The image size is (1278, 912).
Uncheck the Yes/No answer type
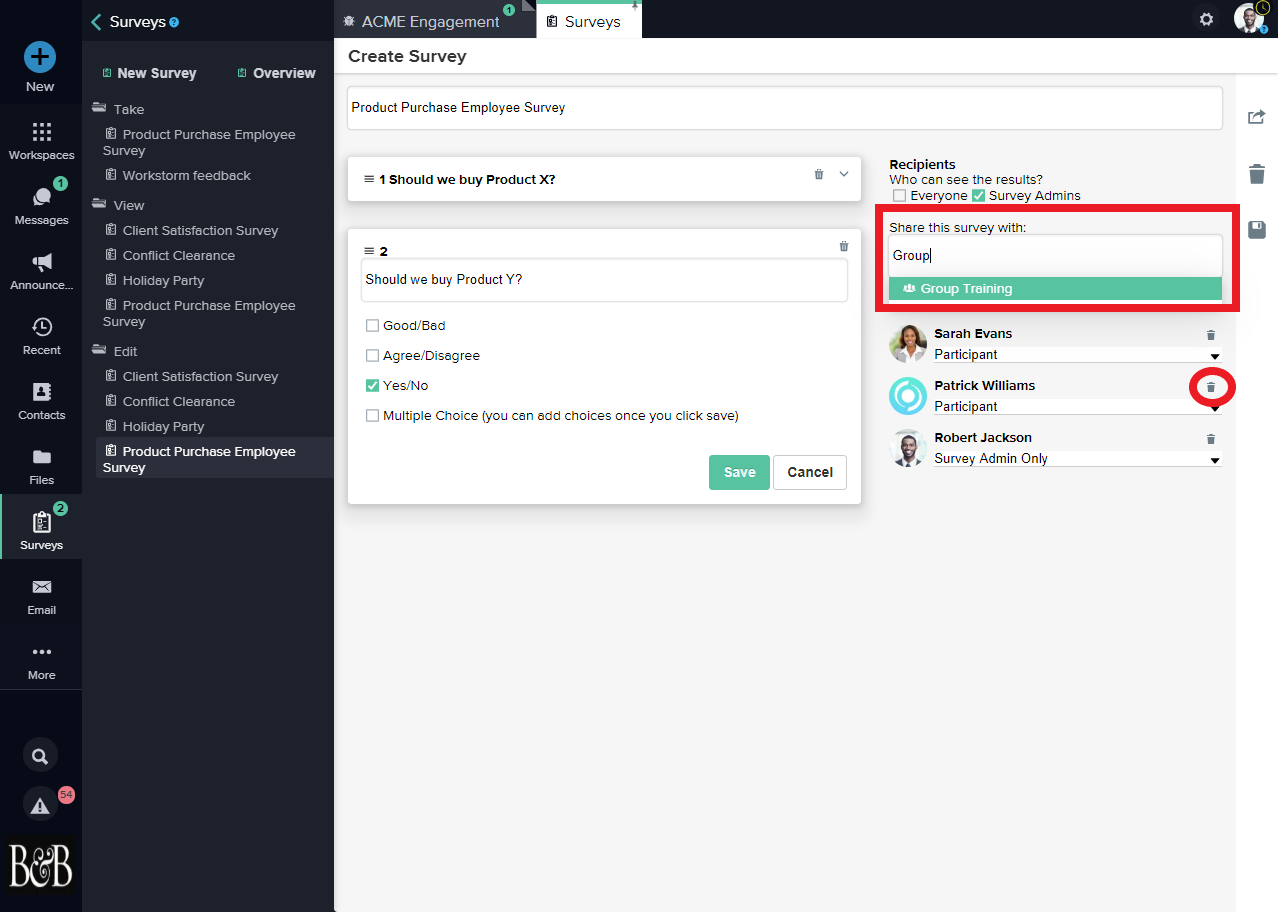click(x=372, y=385)
